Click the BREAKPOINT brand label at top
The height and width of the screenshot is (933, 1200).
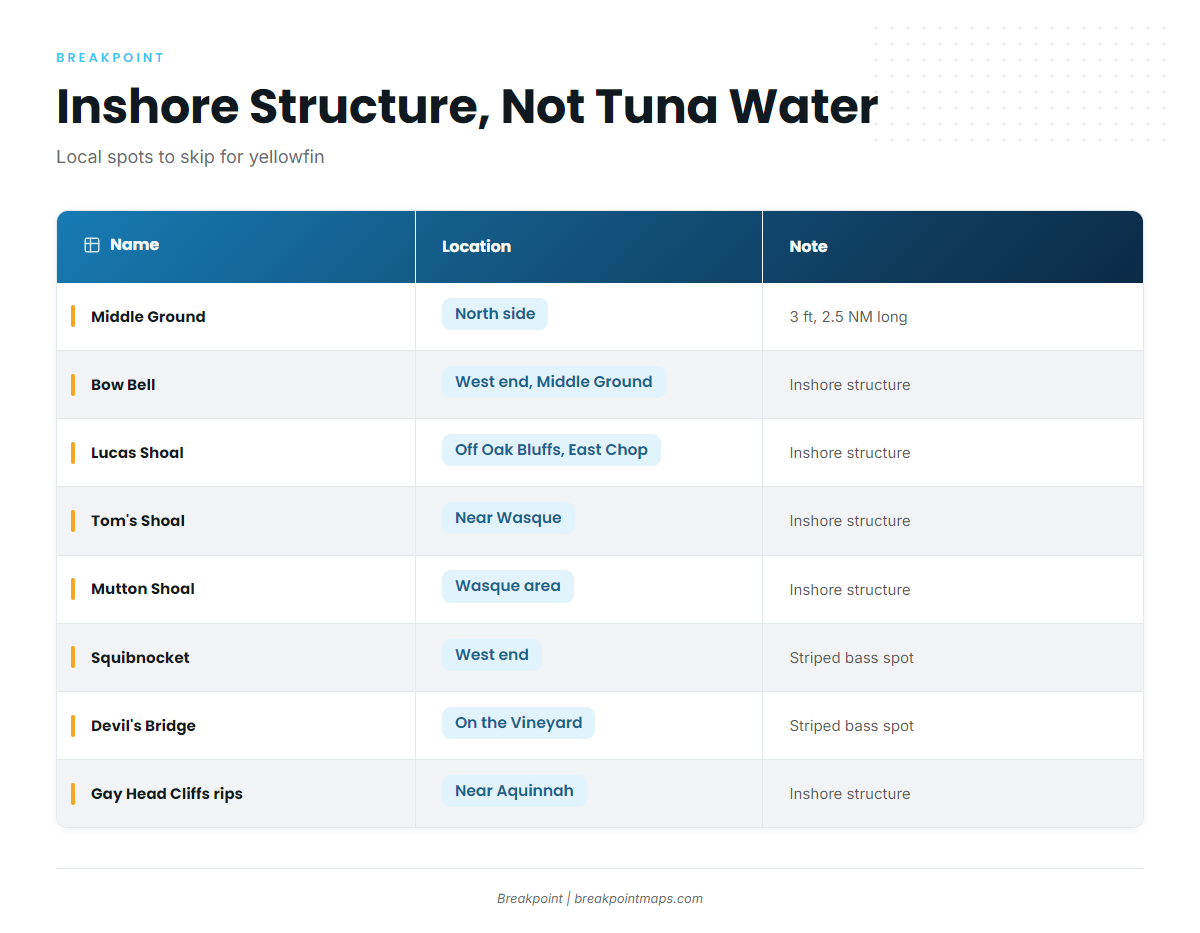(x=110, y=58)
